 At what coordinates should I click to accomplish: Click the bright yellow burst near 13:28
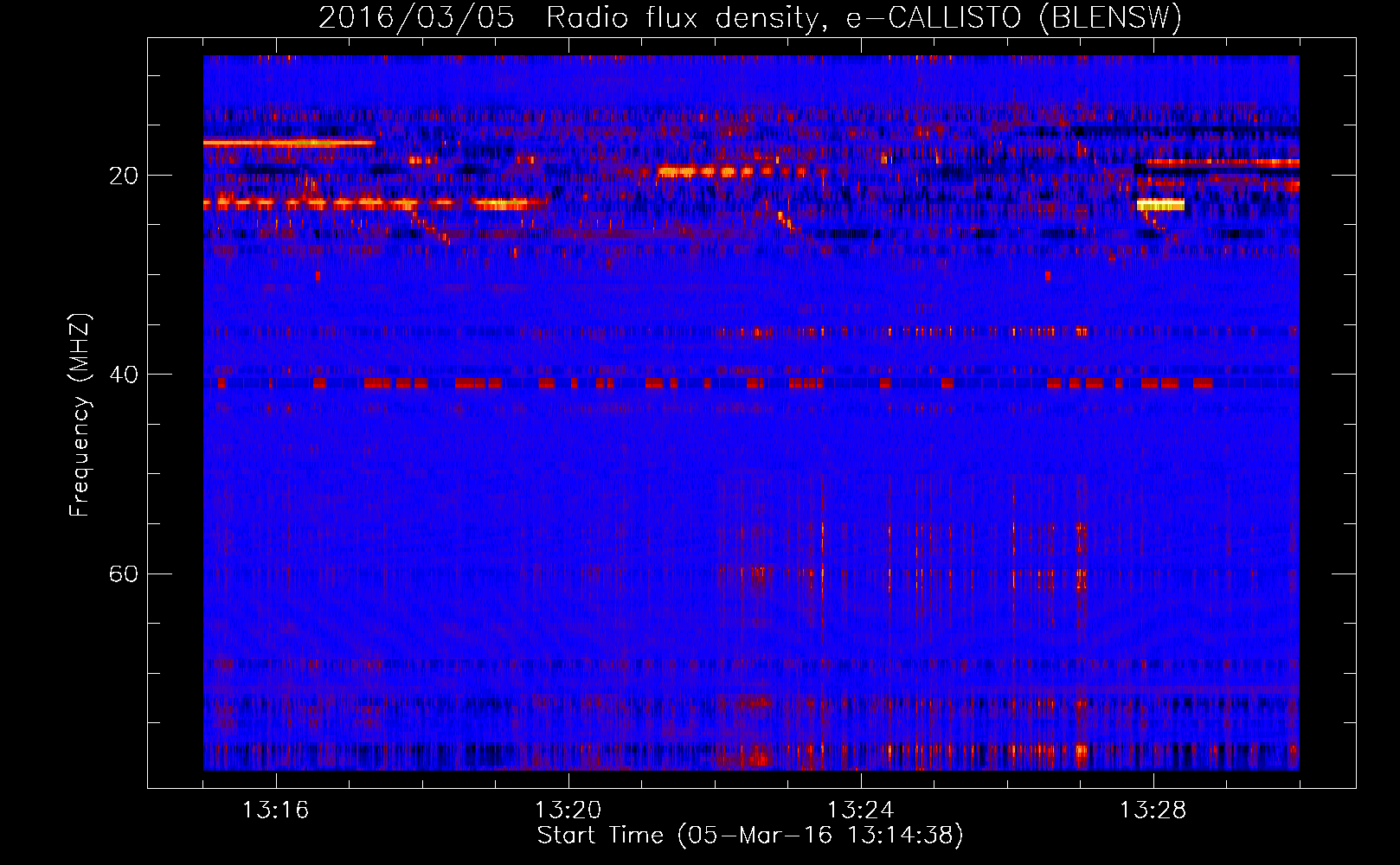point(1159,205)
